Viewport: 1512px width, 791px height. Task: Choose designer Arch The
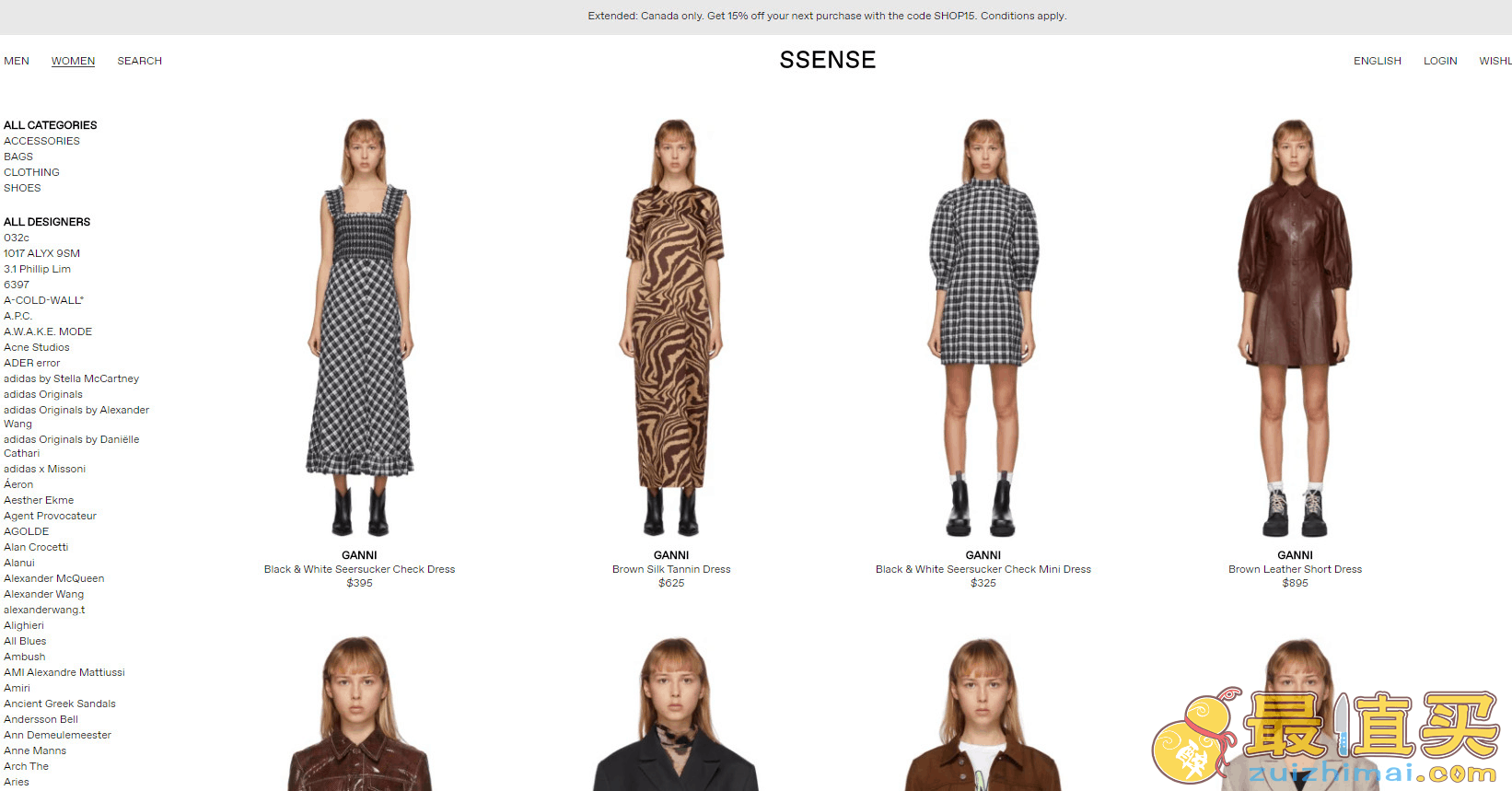(26, 766)
